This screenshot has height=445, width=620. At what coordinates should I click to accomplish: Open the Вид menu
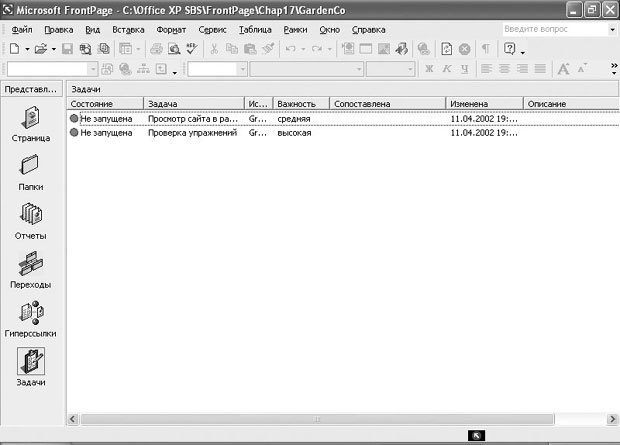pyautogui.click(x=93, y=30)
